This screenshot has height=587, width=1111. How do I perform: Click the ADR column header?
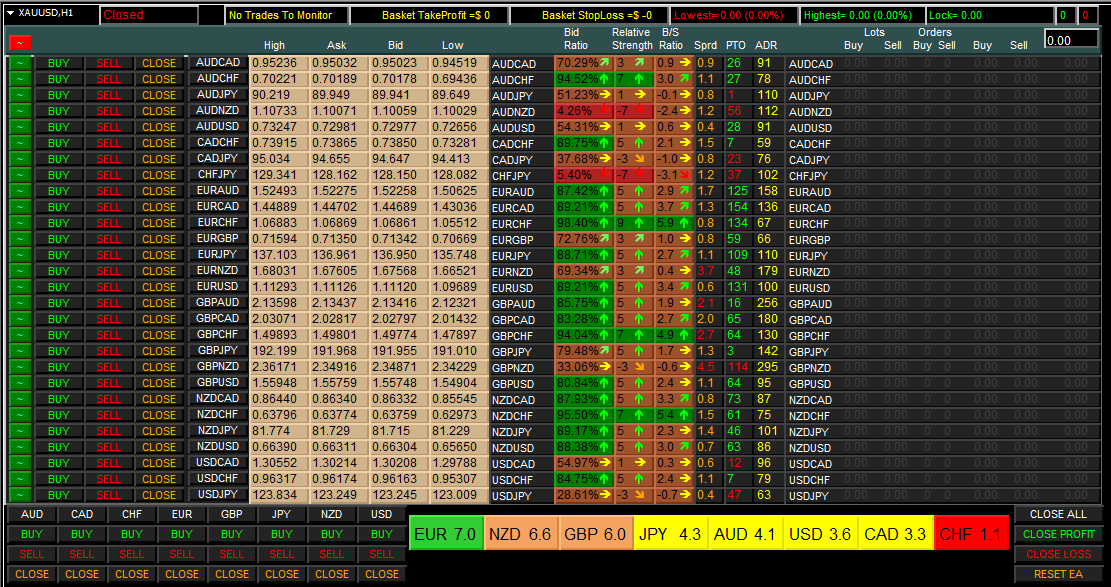point(766,45)
